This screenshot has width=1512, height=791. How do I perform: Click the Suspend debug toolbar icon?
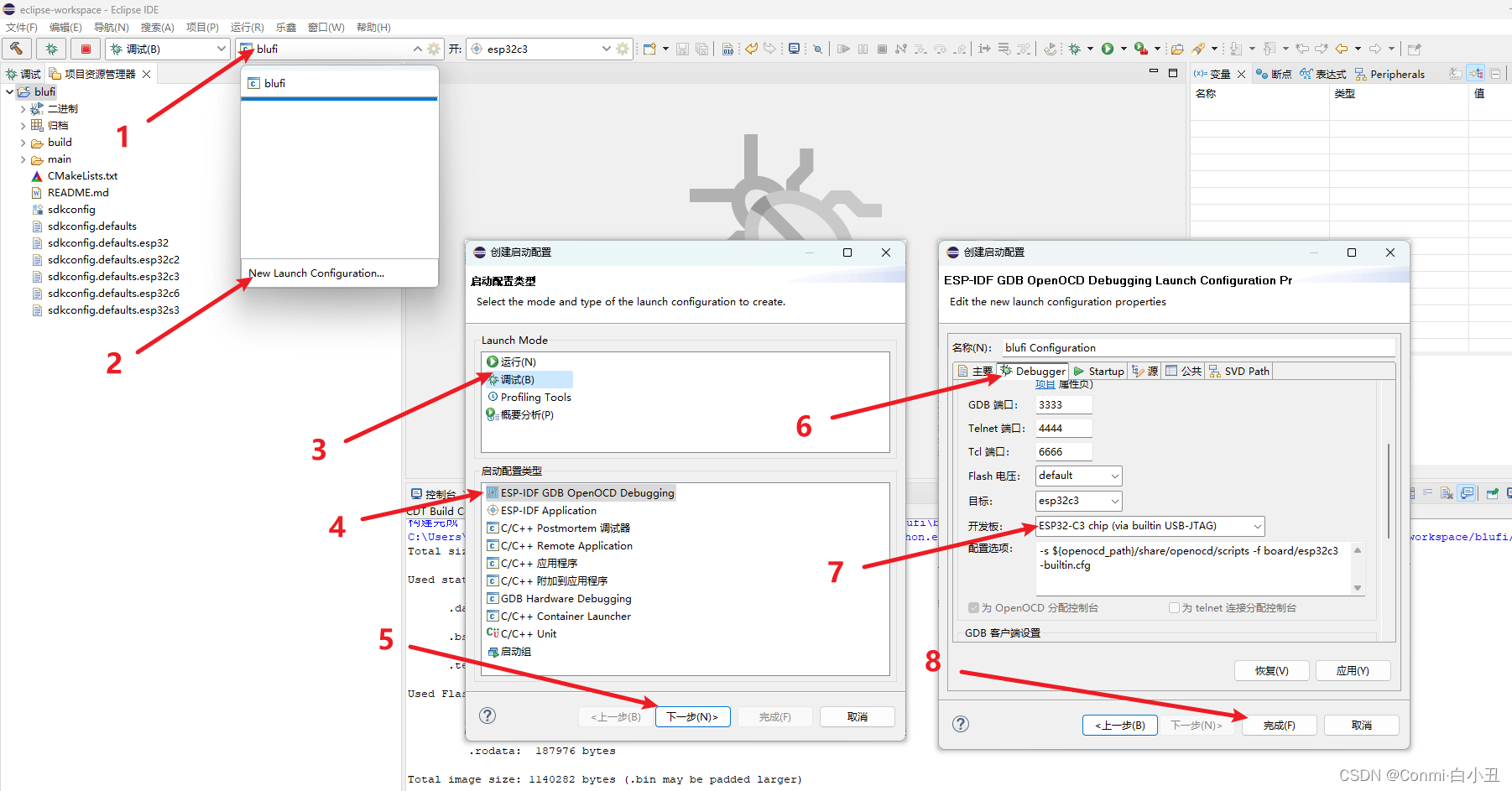click(863, 49)
